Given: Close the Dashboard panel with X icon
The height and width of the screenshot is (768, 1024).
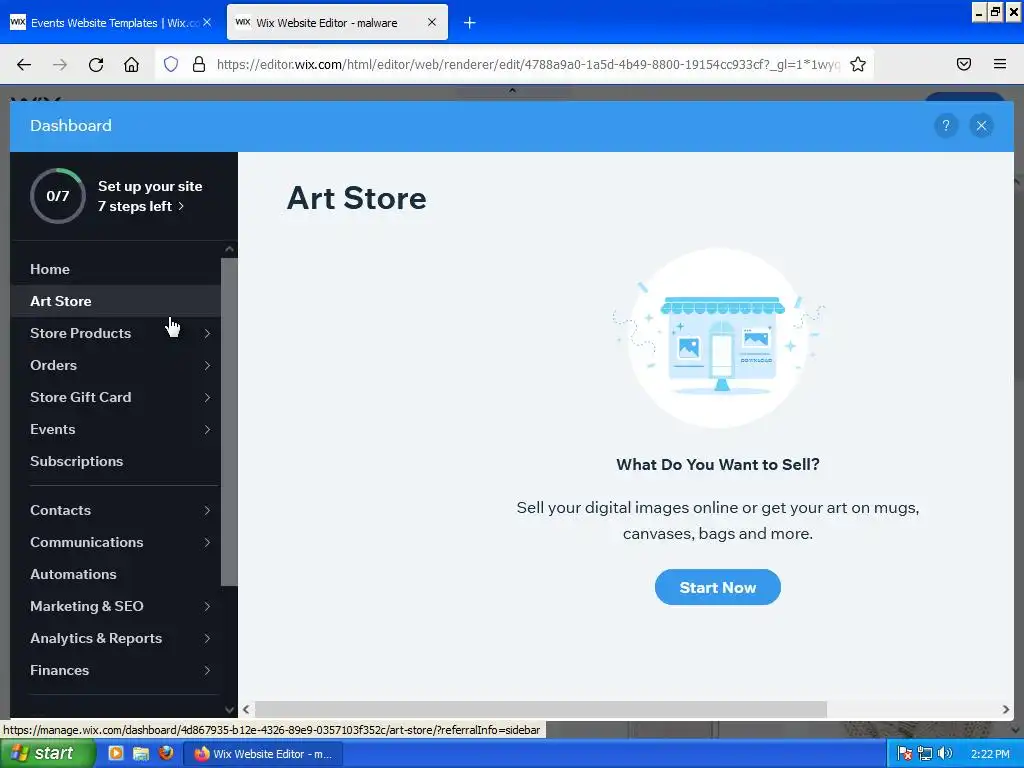Looking at the screenshot, I should pos(981,125).
